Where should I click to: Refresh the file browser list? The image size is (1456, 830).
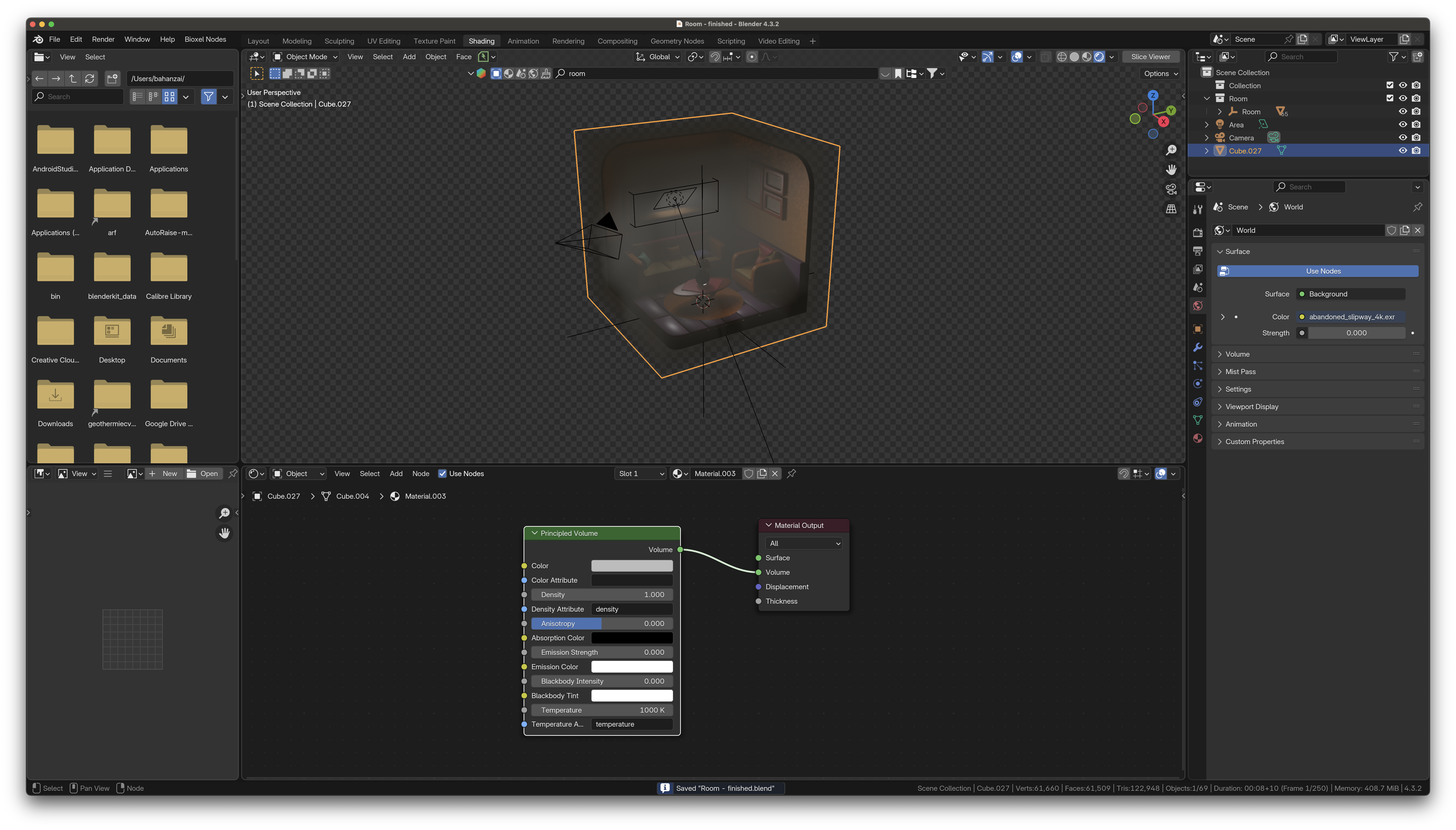point(90,79)
